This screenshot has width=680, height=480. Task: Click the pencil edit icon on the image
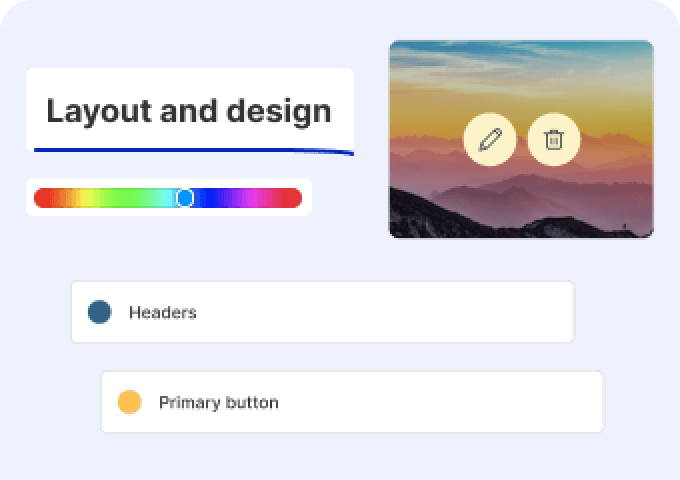(490, 140)
